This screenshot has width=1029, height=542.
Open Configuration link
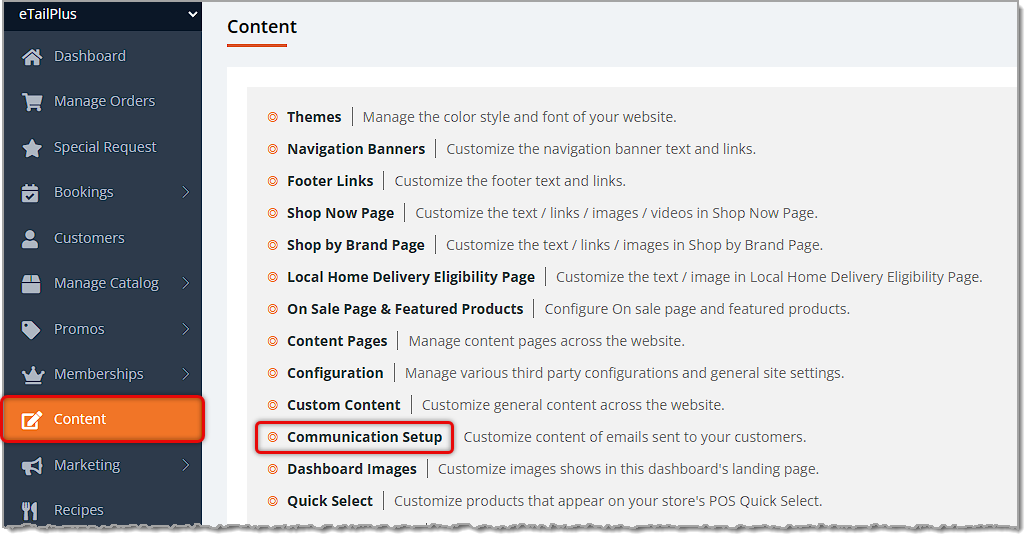coord(335,373)
